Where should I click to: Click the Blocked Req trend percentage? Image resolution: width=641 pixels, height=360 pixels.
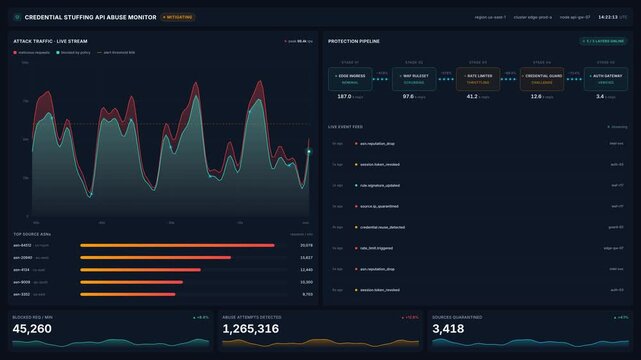pyautogui.click(x=201, y=318)
